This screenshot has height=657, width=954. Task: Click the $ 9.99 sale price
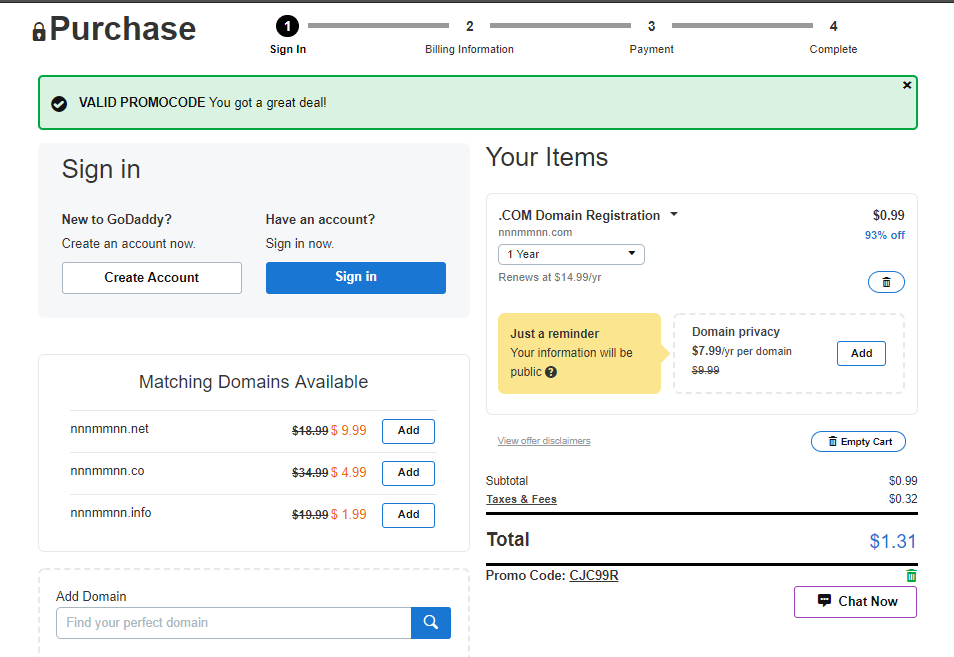click(349, 431)
